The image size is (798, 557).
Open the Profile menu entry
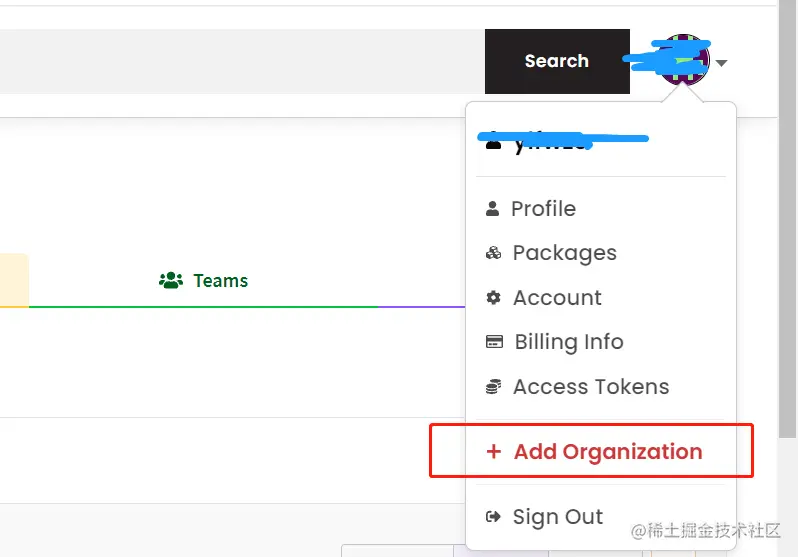(x=543, y=209)
